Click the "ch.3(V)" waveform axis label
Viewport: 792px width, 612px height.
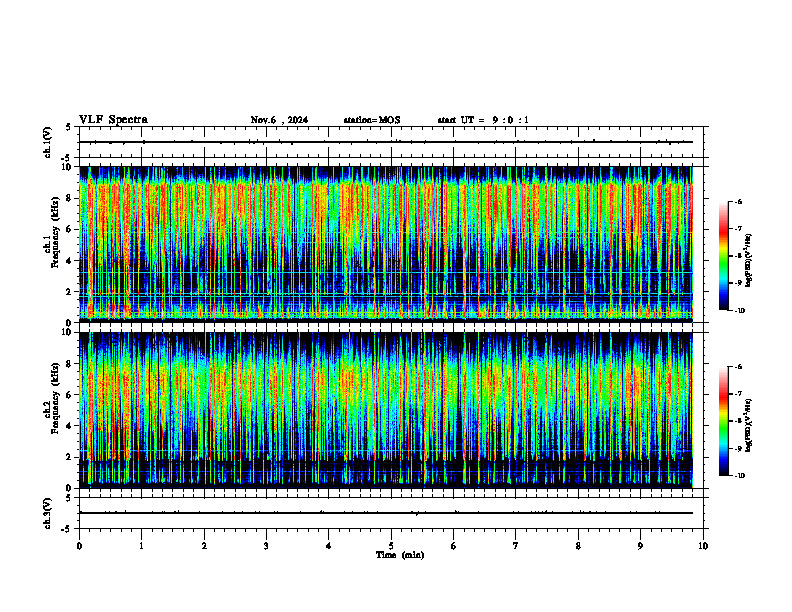click(48, 513)
